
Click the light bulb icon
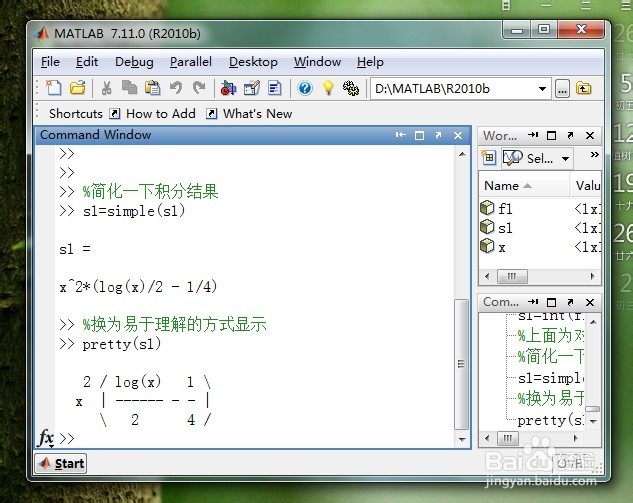click(x=328, y=88)
